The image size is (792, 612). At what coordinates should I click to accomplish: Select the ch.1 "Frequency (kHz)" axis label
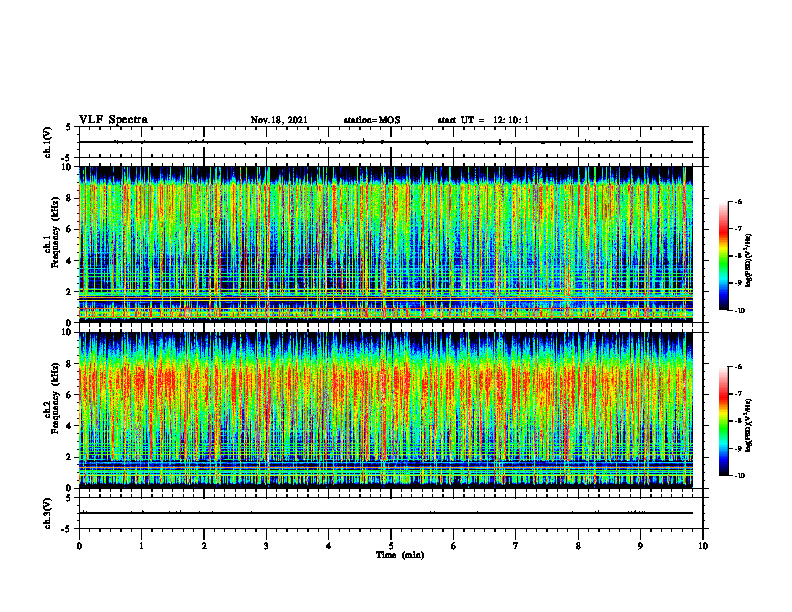(55, 232)
